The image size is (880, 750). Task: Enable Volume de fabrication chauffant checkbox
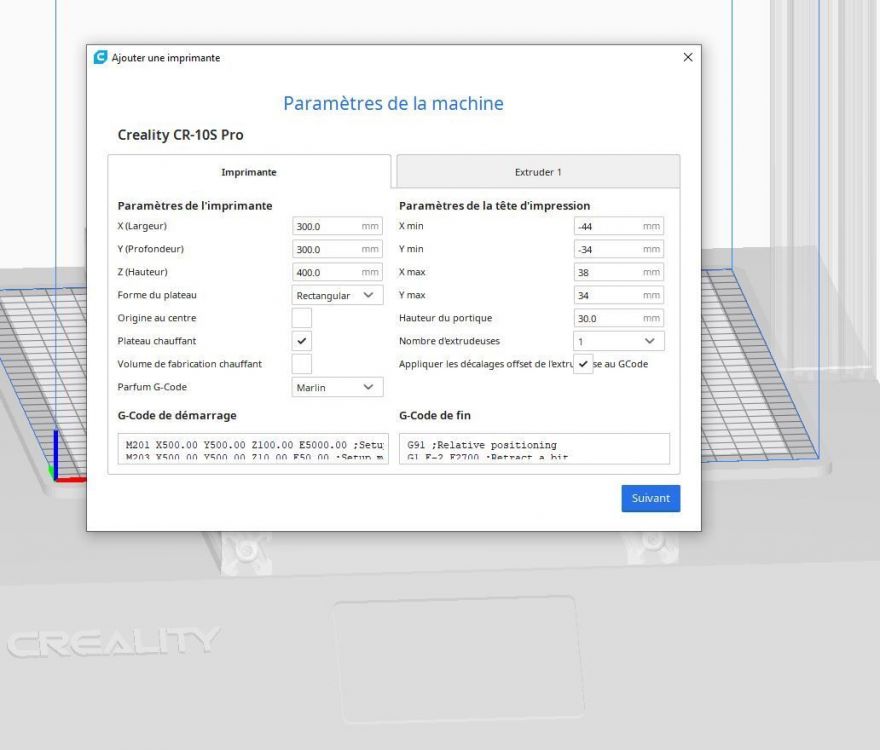(x=301, y=364)
